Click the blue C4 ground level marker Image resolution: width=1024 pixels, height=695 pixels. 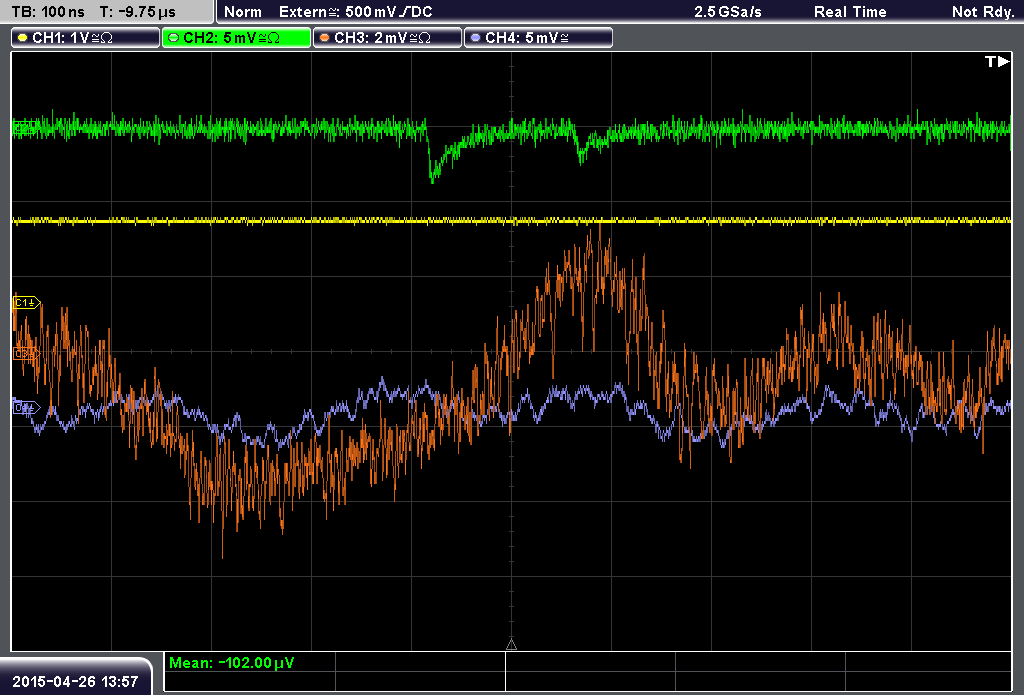(26, 408)
